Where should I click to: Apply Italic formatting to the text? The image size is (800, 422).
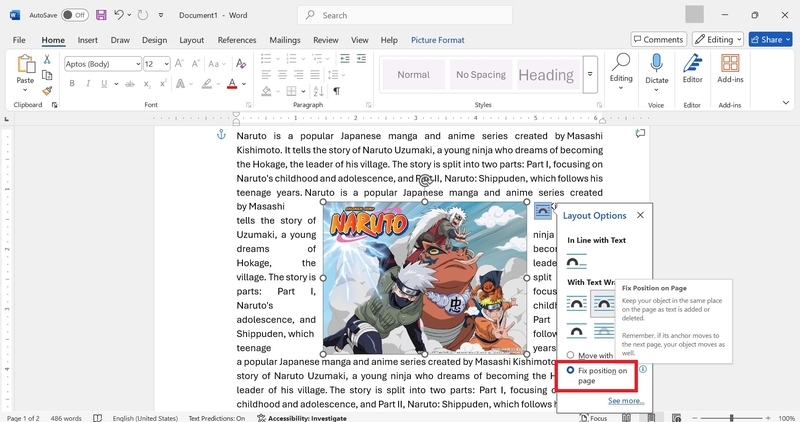[x=88, y=84]
